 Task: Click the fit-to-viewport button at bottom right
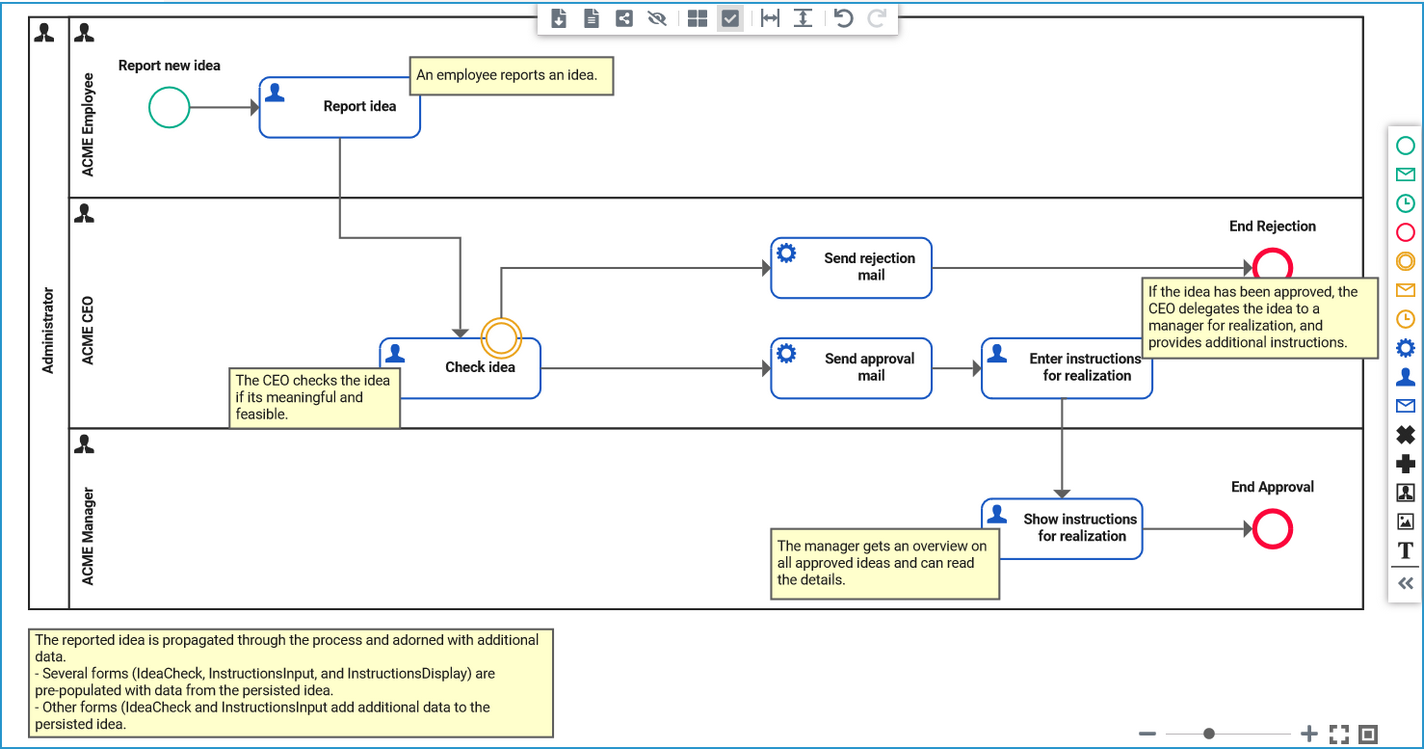tap(1340, 733)
